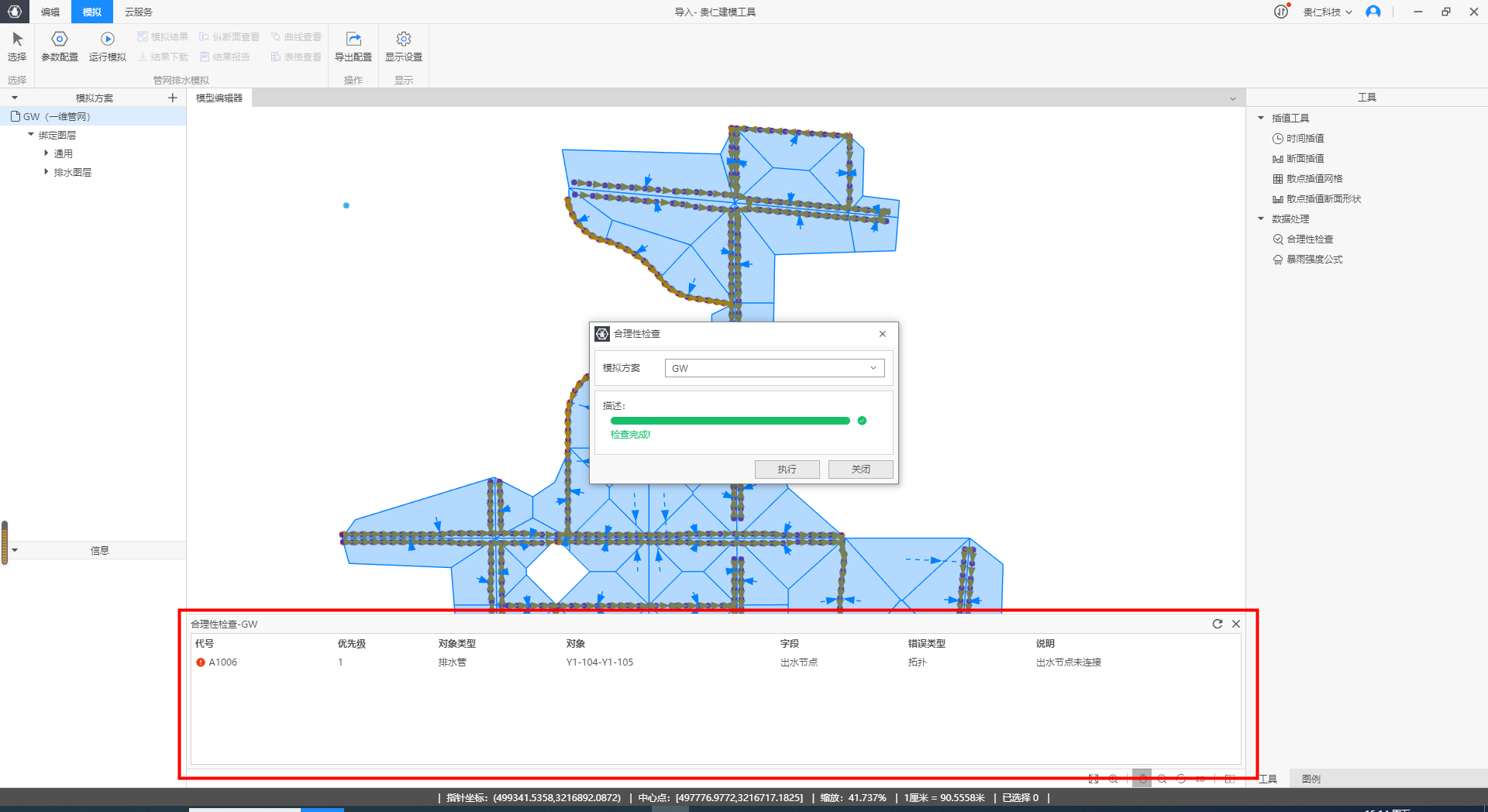This screenshot has width=1488, height=812.
Task: Collapse the 数据处理 group
Action: 1261,218
